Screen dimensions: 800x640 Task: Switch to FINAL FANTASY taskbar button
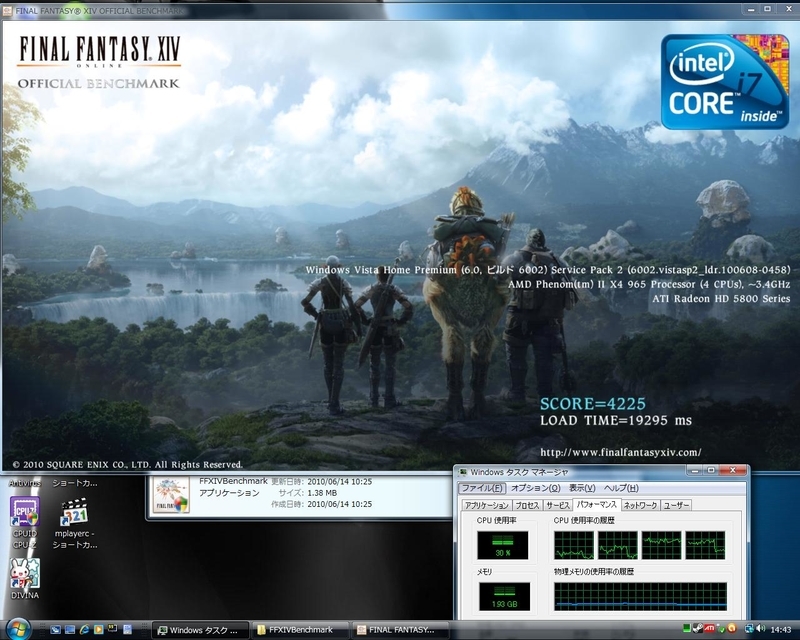[x=400, y=630]
